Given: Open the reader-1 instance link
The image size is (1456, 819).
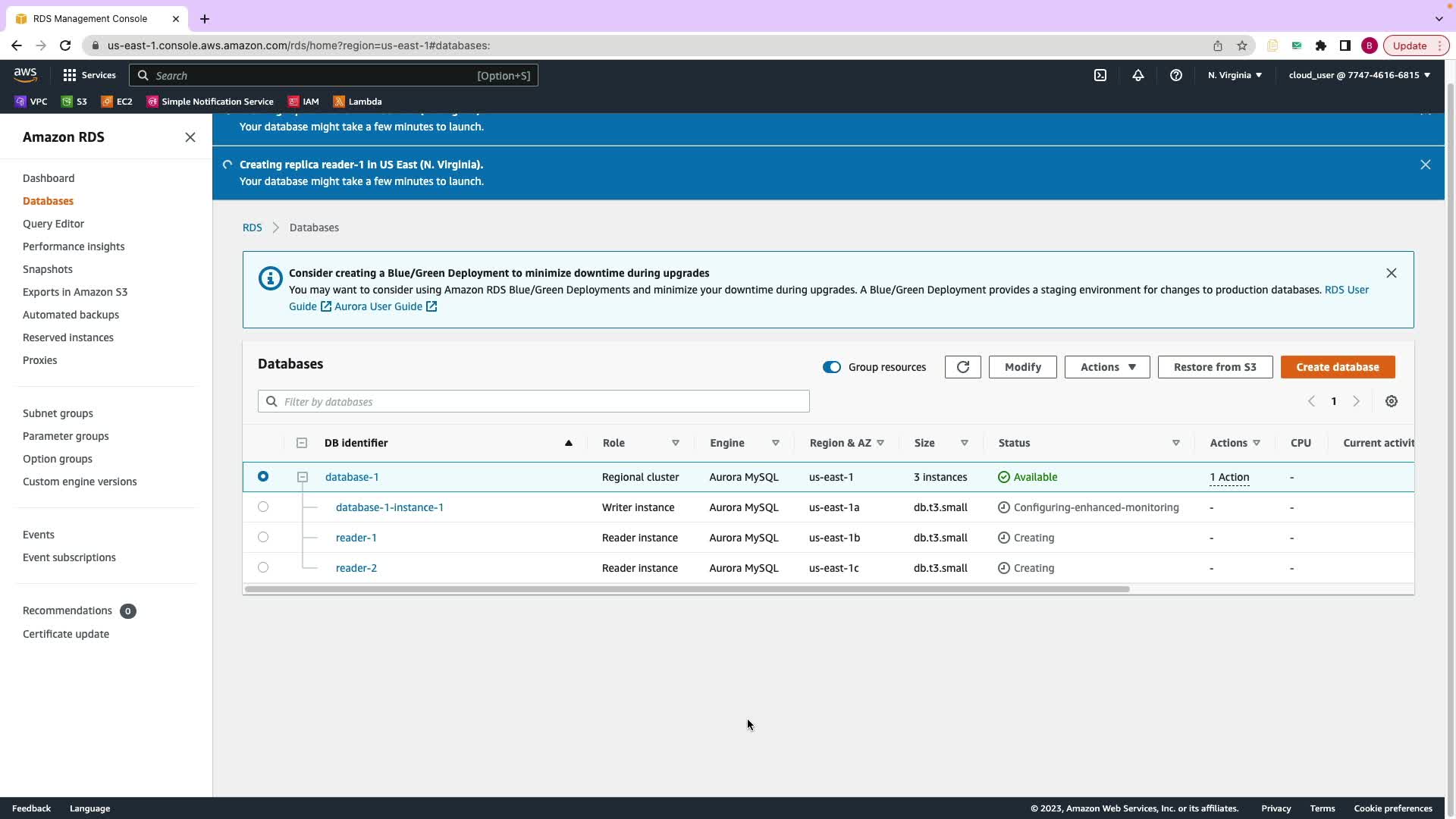Looking at the screenshot, I should click(356, 538).
